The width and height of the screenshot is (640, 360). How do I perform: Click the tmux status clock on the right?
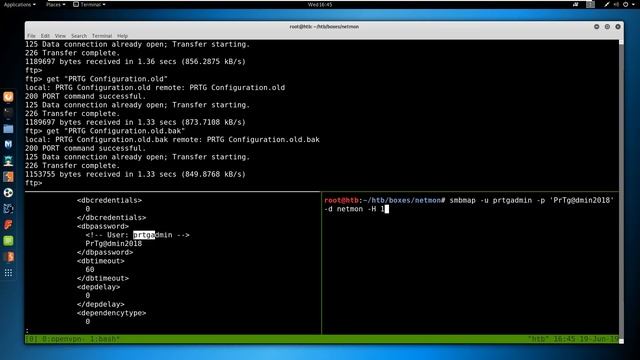pyautogui.click(x=573, y=339)
